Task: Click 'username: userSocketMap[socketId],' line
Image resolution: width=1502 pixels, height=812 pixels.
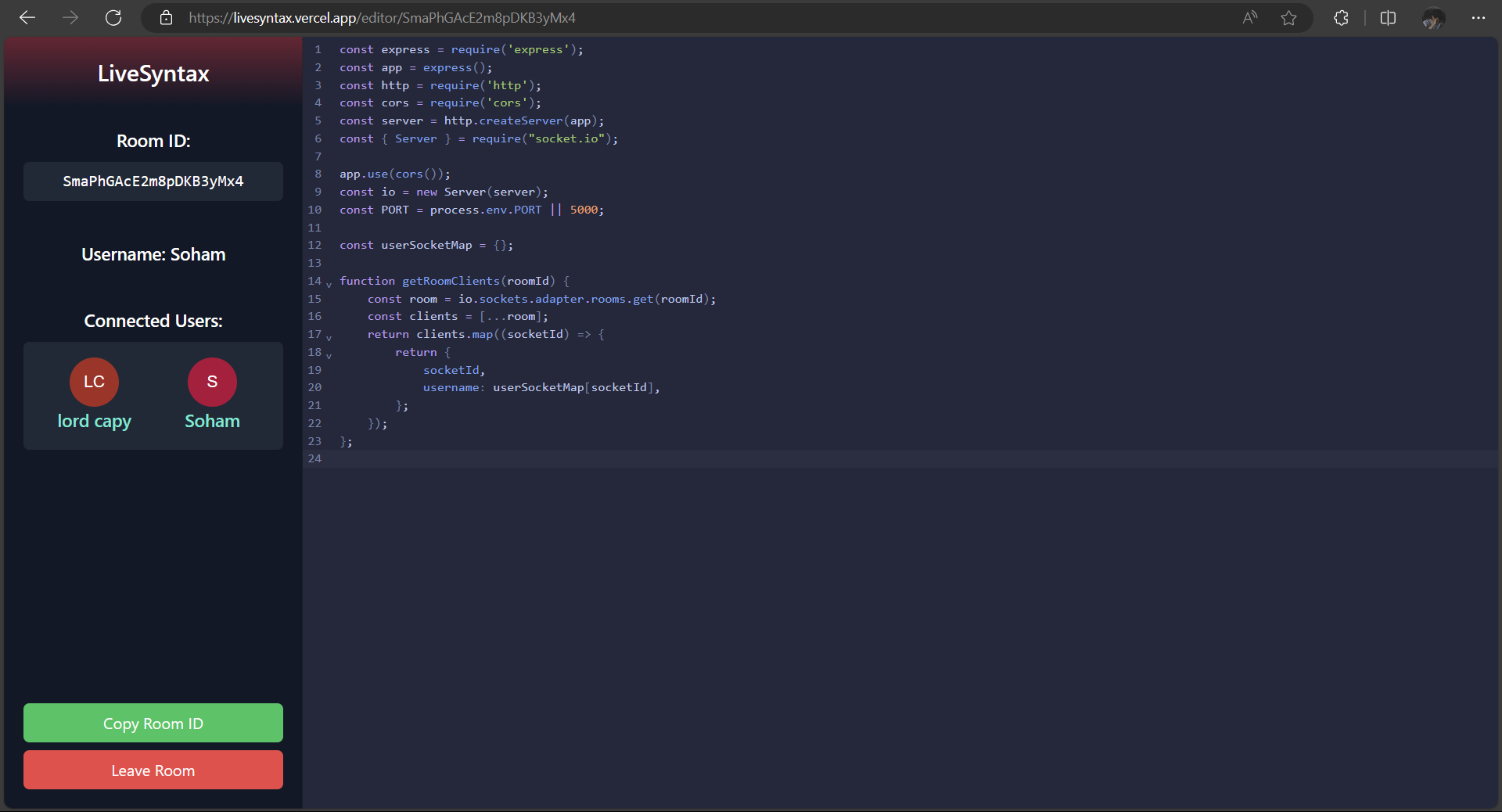Action: (x=541, y=387)
